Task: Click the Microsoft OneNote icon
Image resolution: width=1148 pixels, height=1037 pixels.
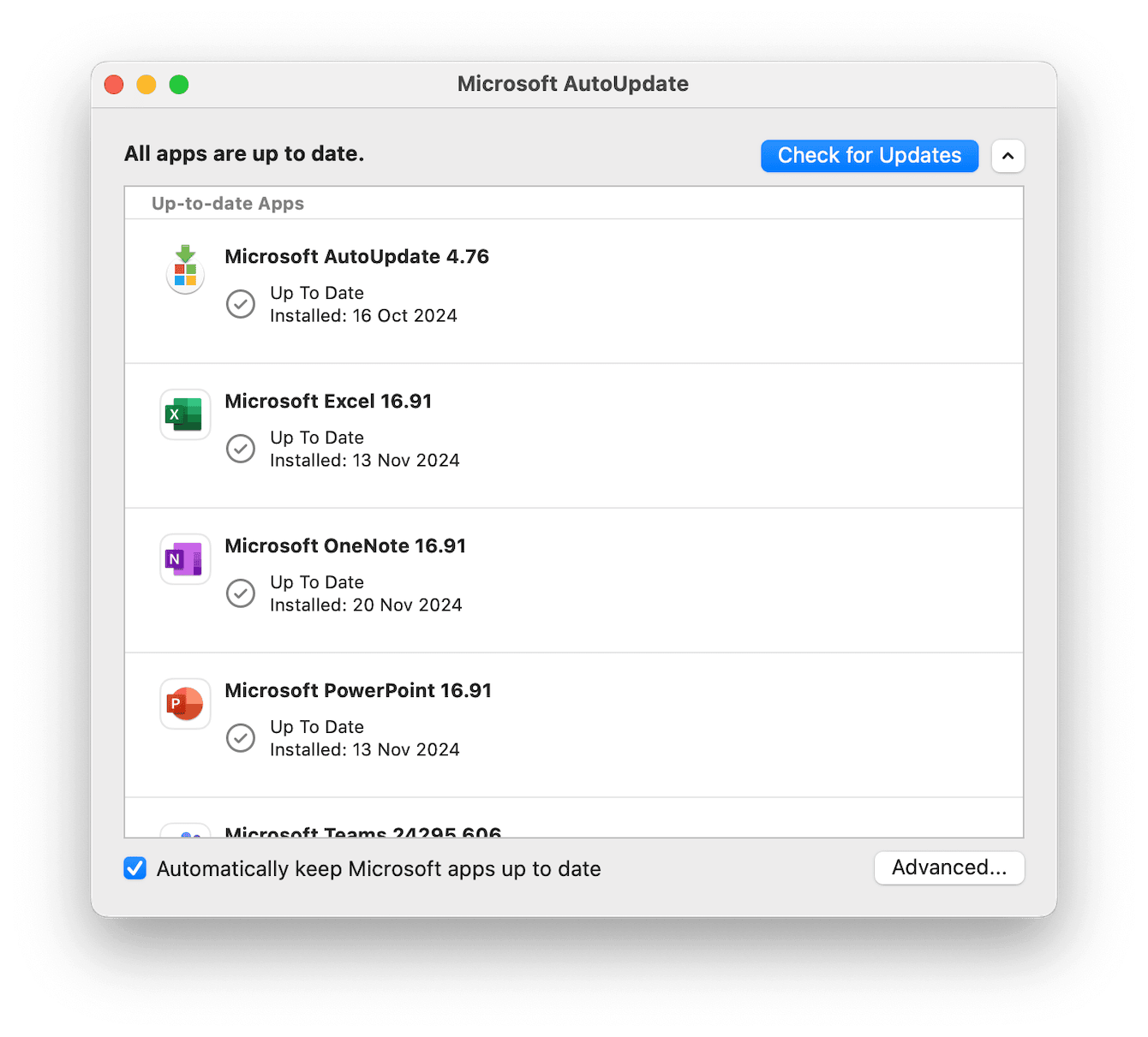Action: click(x=185, y=558)
